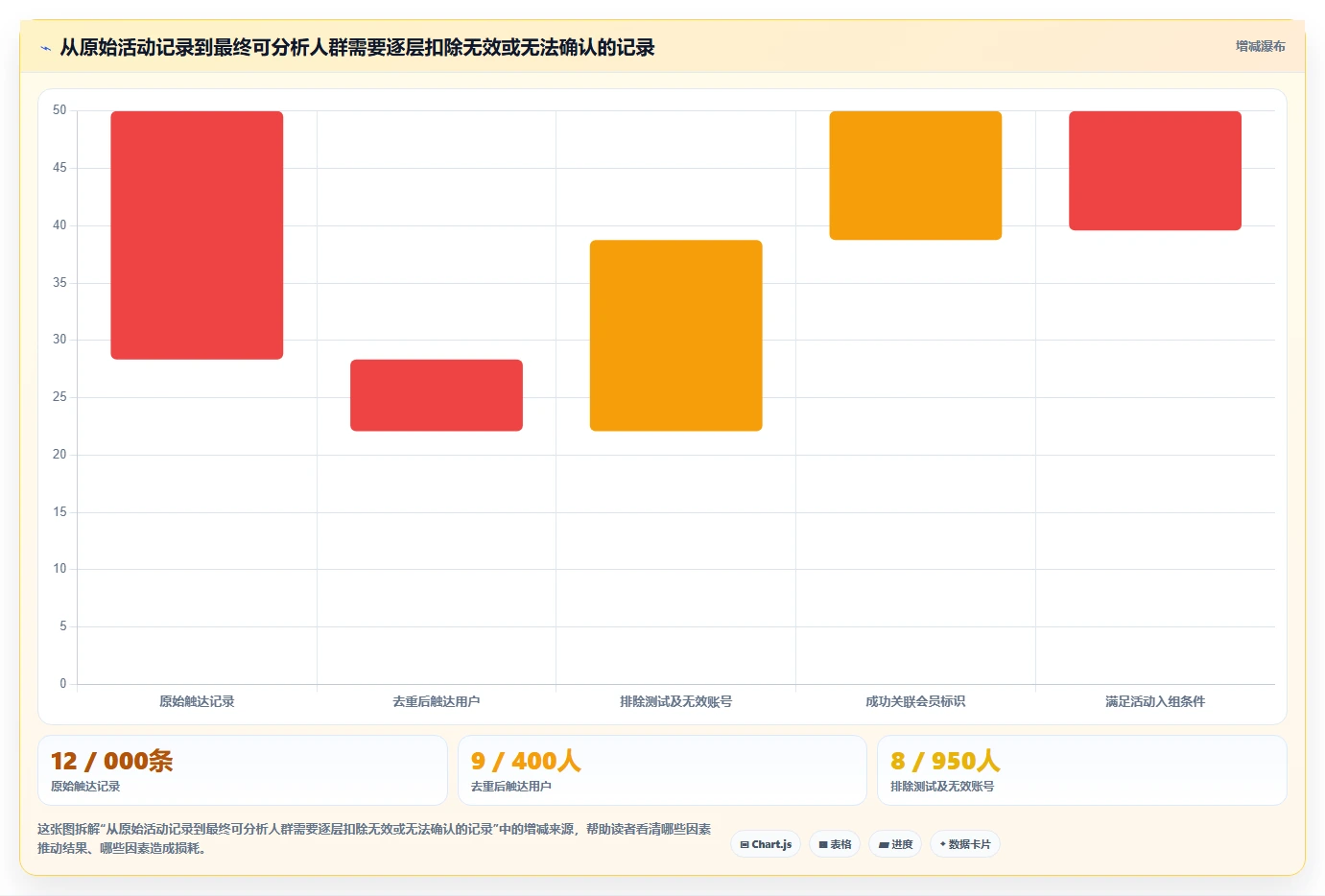Screen dimensions: 1325x896
Task: Click the y-axis value 50
Action: coord(59,110)
